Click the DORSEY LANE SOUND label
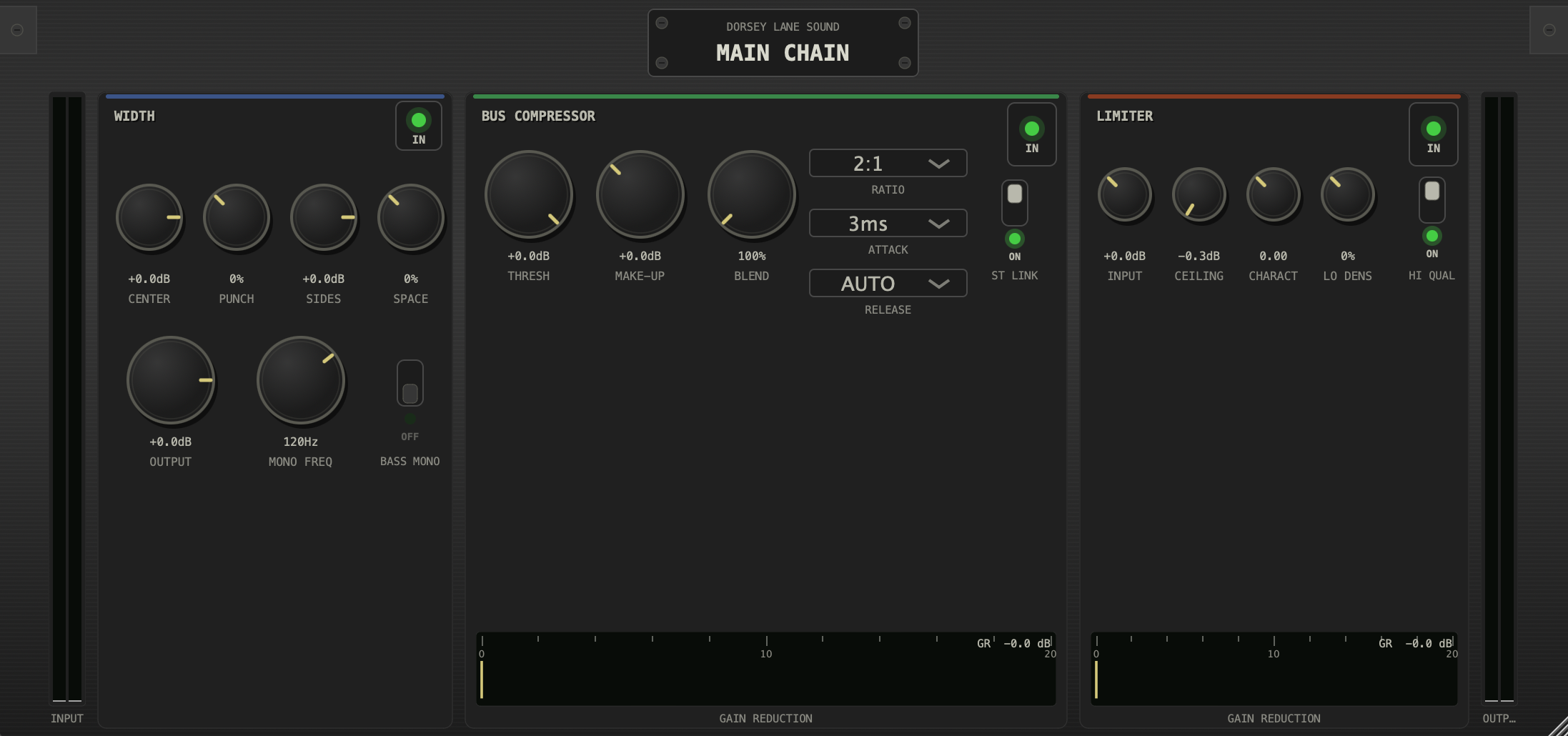Screen dimensions: 1568x736 (x=783, y=26)
